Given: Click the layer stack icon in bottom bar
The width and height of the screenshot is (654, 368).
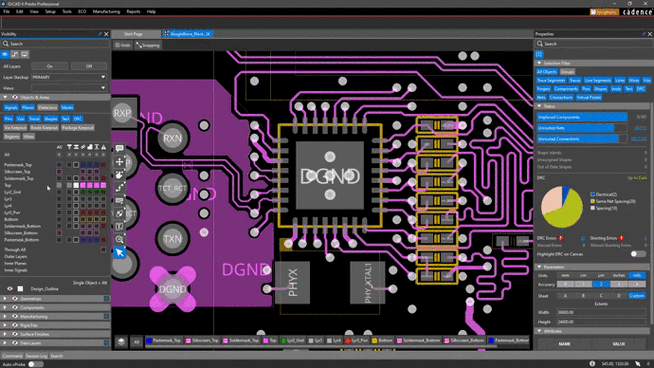Looking at the screenshot, I should tap(121, 341).
